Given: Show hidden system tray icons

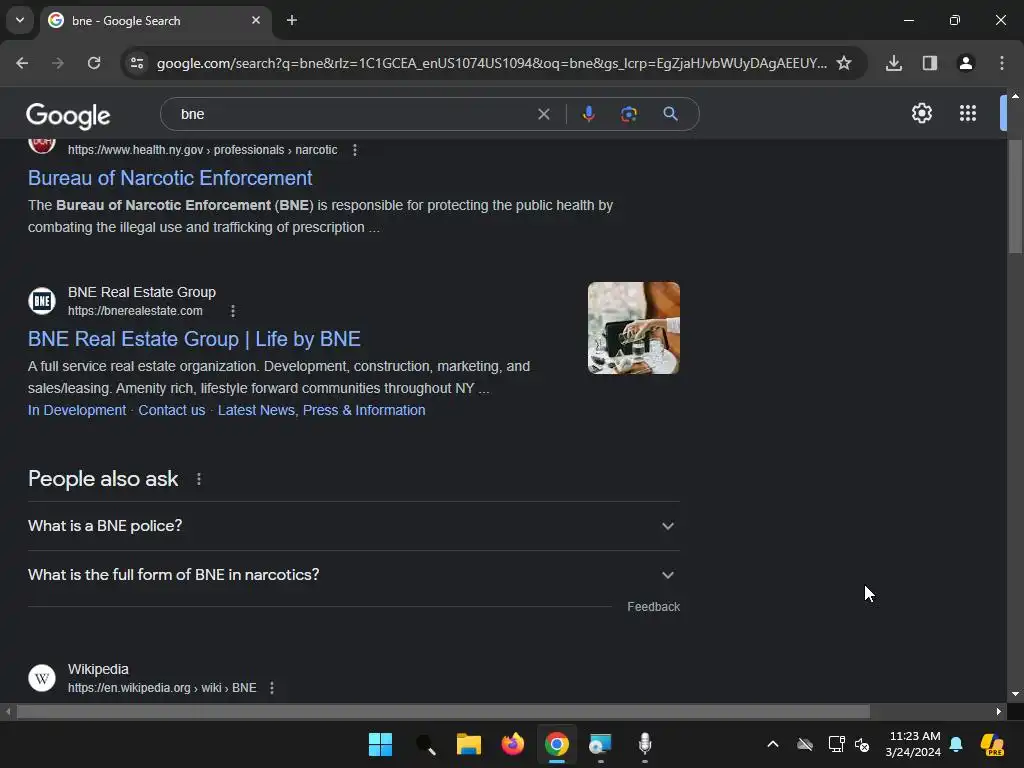Looking at the screenshot, I should (773, 744).
